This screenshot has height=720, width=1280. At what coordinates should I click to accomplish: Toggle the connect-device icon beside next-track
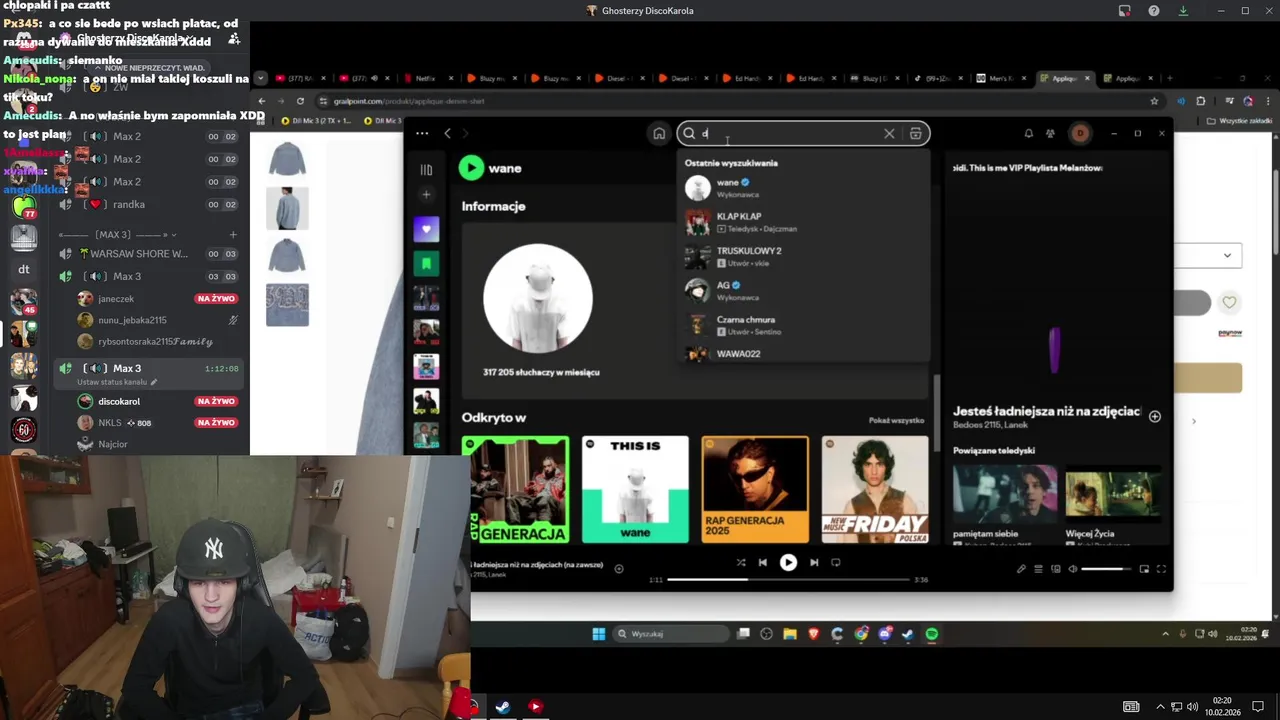tap(836, 563)
